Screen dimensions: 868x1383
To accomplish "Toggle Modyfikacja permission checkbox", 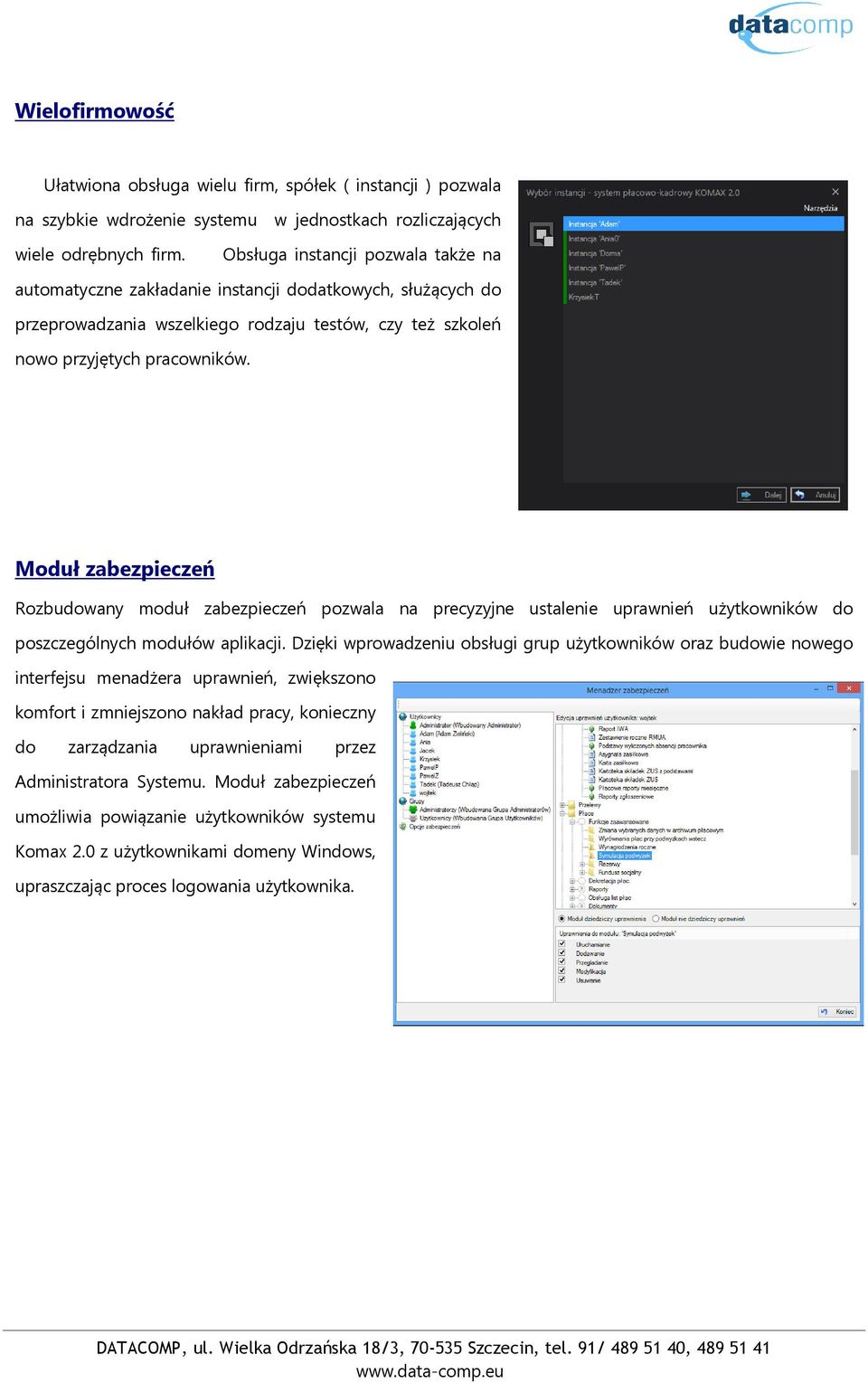I will [562, 971].
